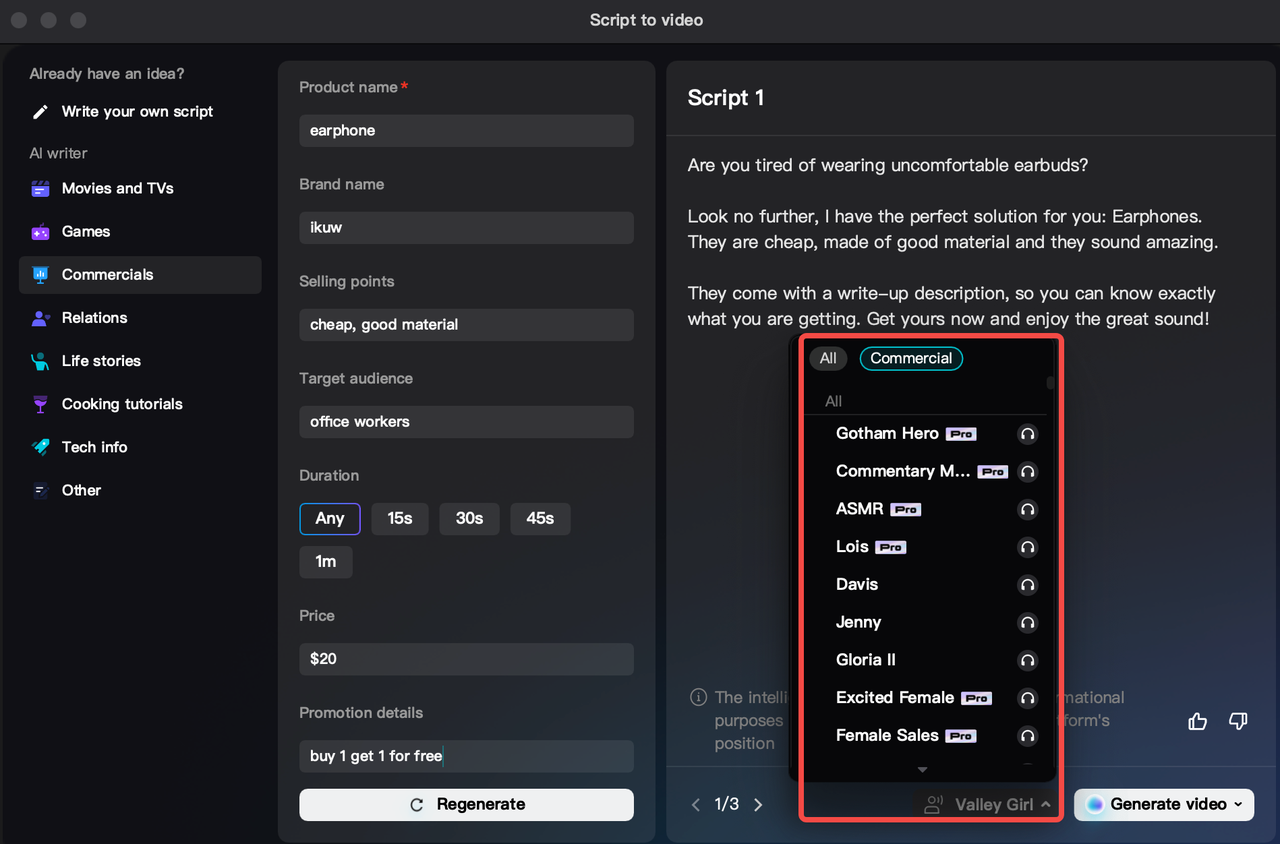Set duration to 1m
Viewport: 1280px width, 844px height.
(326, 561)
